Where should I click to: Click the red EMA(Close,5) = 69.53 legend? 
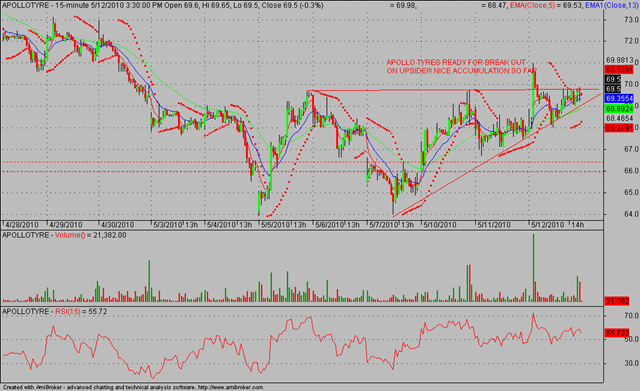547,5
